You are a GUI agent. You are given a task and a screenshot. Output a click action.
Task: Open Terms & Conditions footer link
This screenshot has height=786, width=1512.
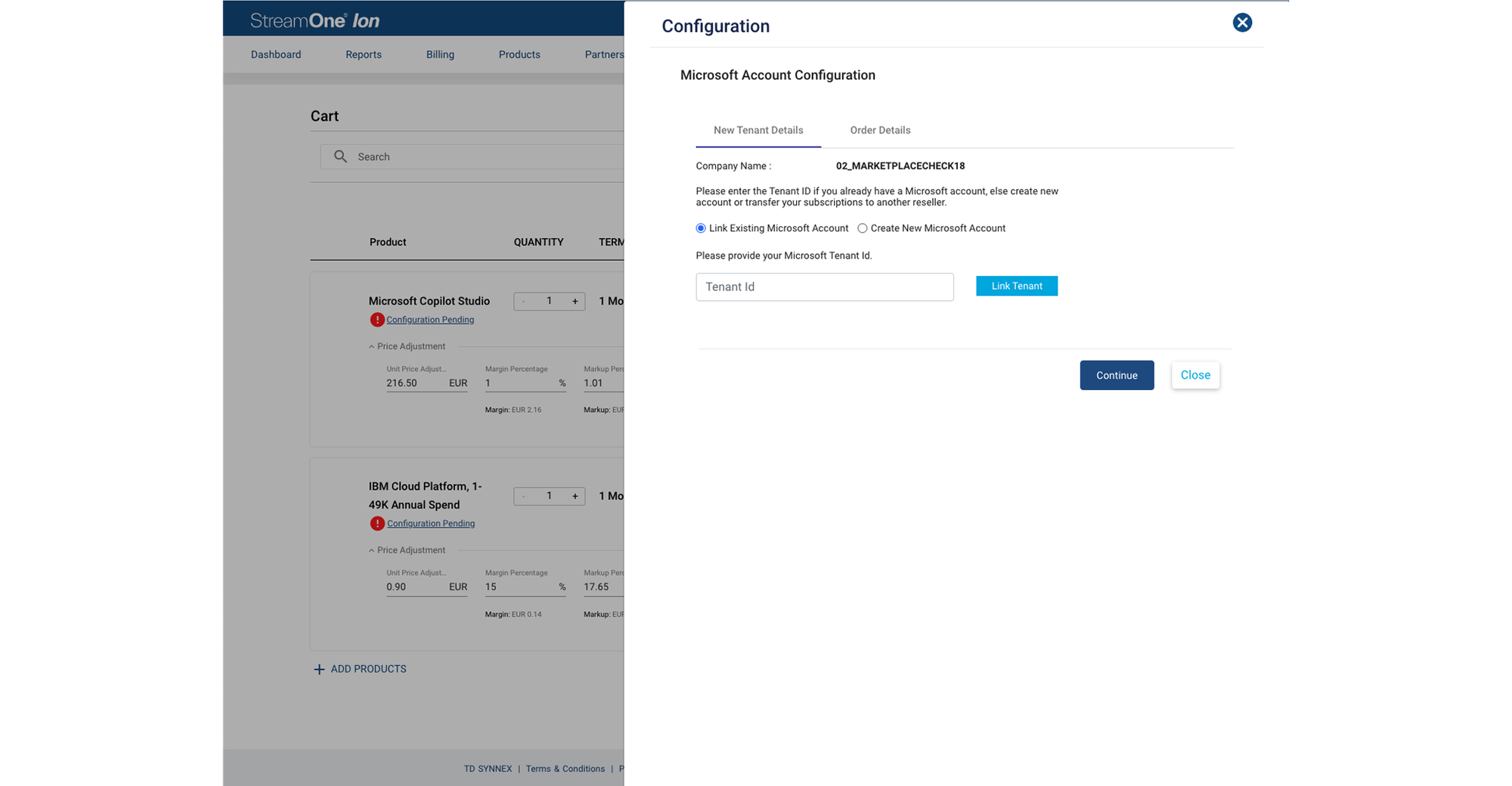565,769
